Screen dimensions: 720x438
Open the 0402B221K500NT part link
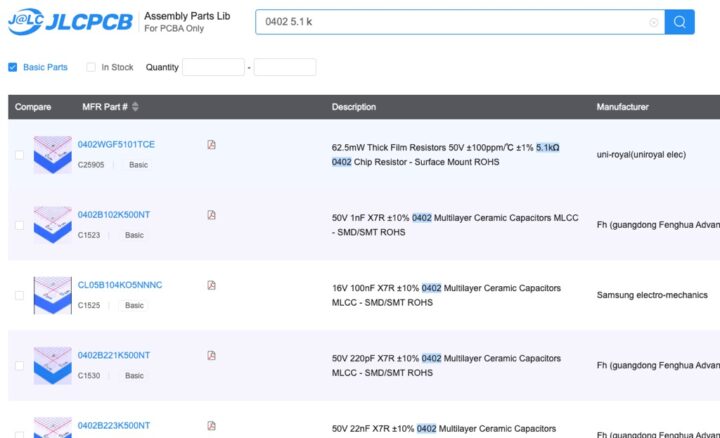[114, 355]
